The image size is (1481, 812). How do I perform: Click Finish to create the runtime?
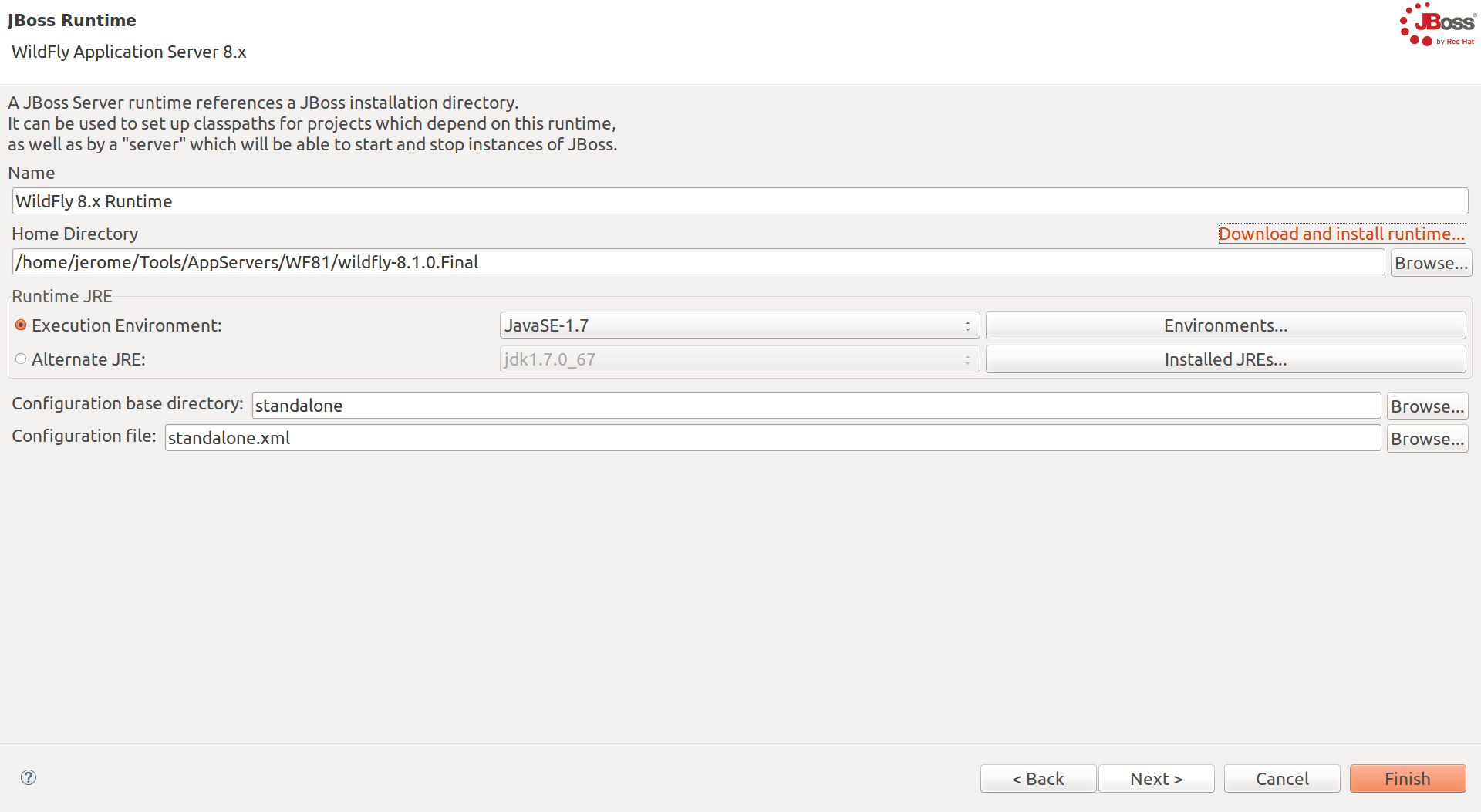point(1408,779)
